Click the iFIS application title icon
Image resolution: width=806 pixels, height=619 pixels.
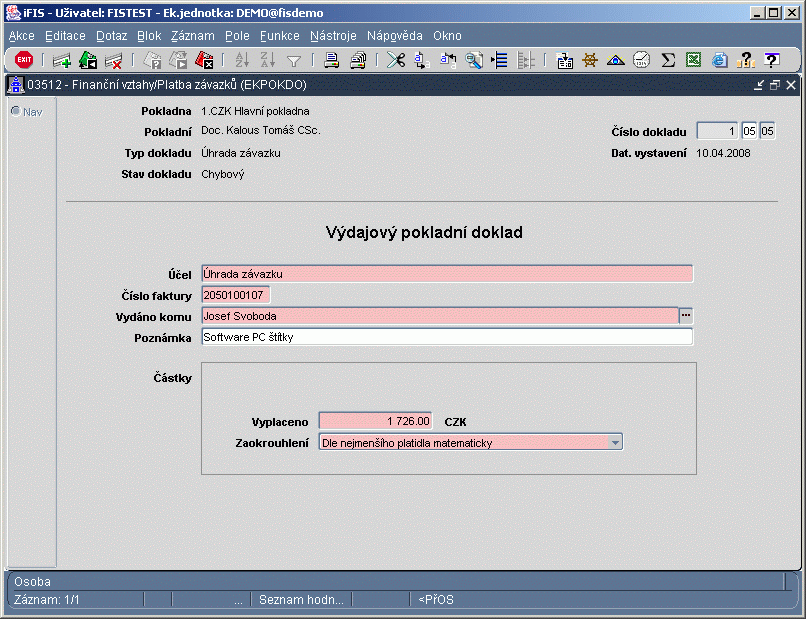pos(13,12)
